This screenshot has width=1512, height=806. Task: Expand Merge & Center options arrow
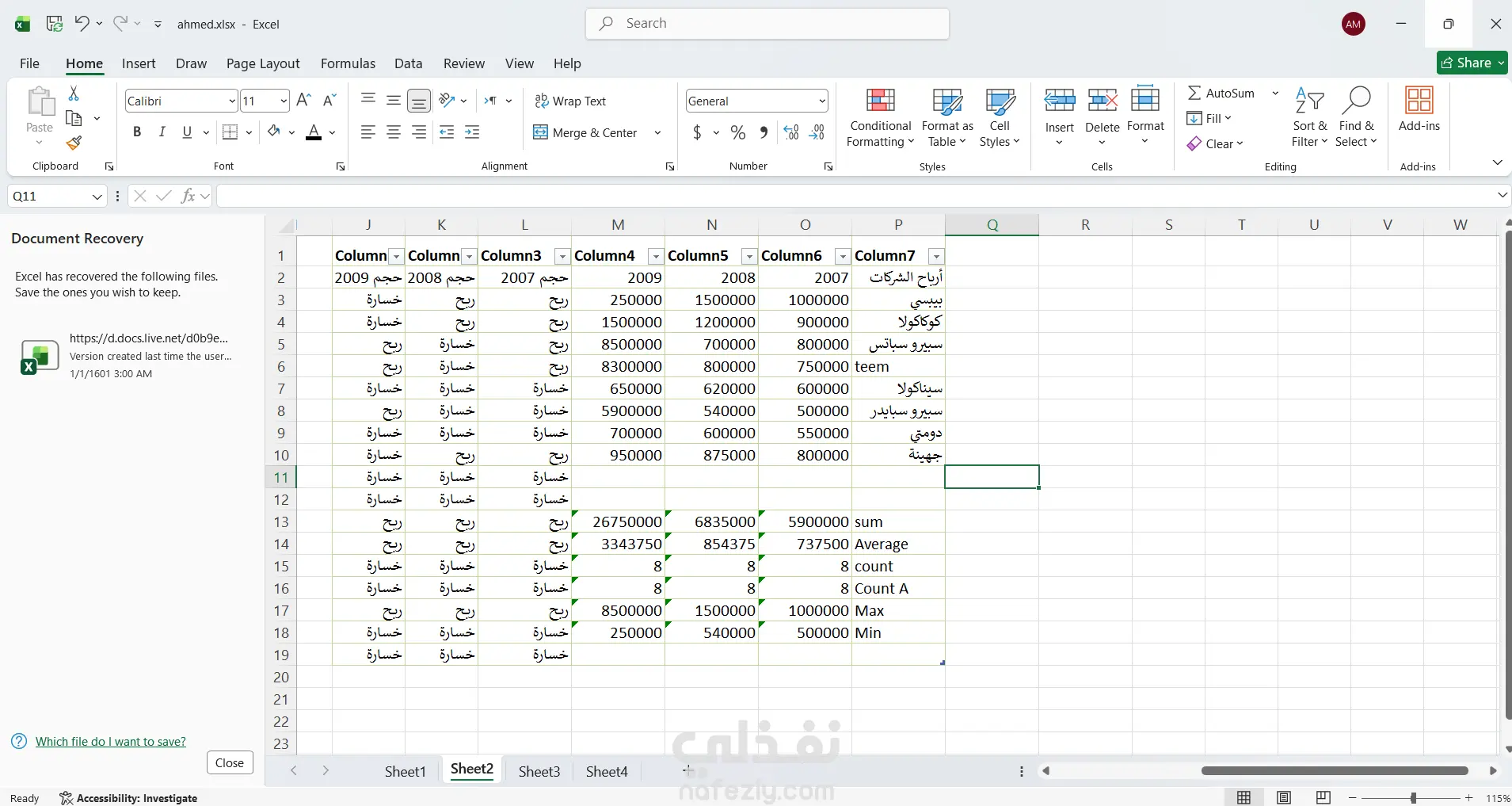[657, 132]
